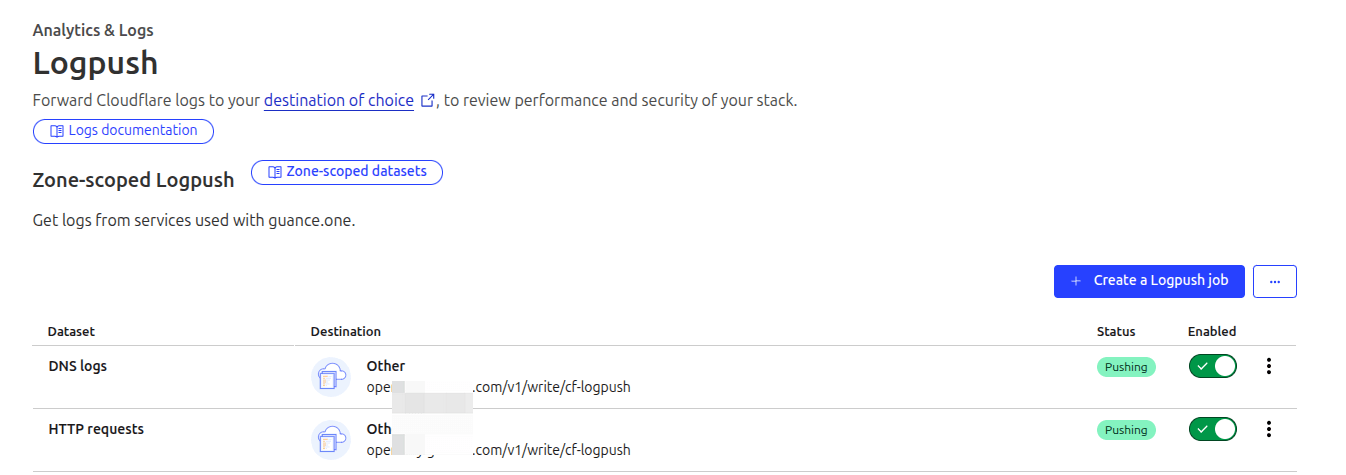The image size is (1346, 475).
Task: Open the three-dot menu for HTTP requests row
Action: click(1269, 429)
